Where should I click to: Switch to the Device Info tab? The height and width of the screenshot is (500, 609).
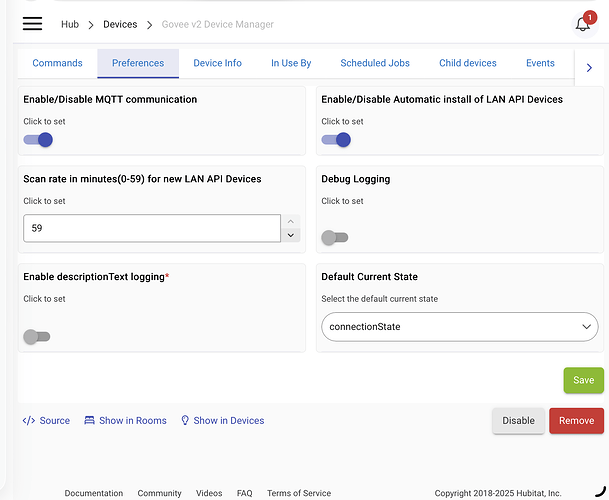[x=217, y=63]
